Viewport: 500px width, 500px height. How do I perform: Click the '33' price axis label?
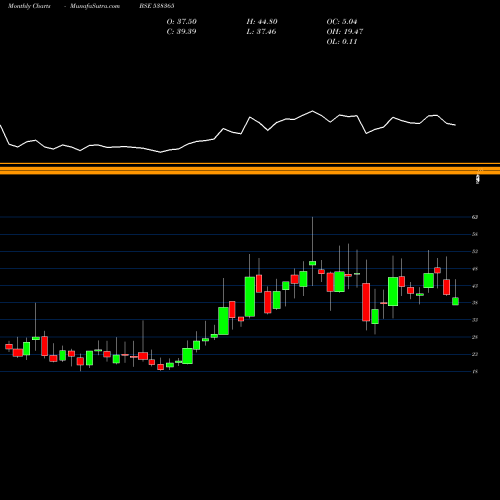tap(475, 320)
